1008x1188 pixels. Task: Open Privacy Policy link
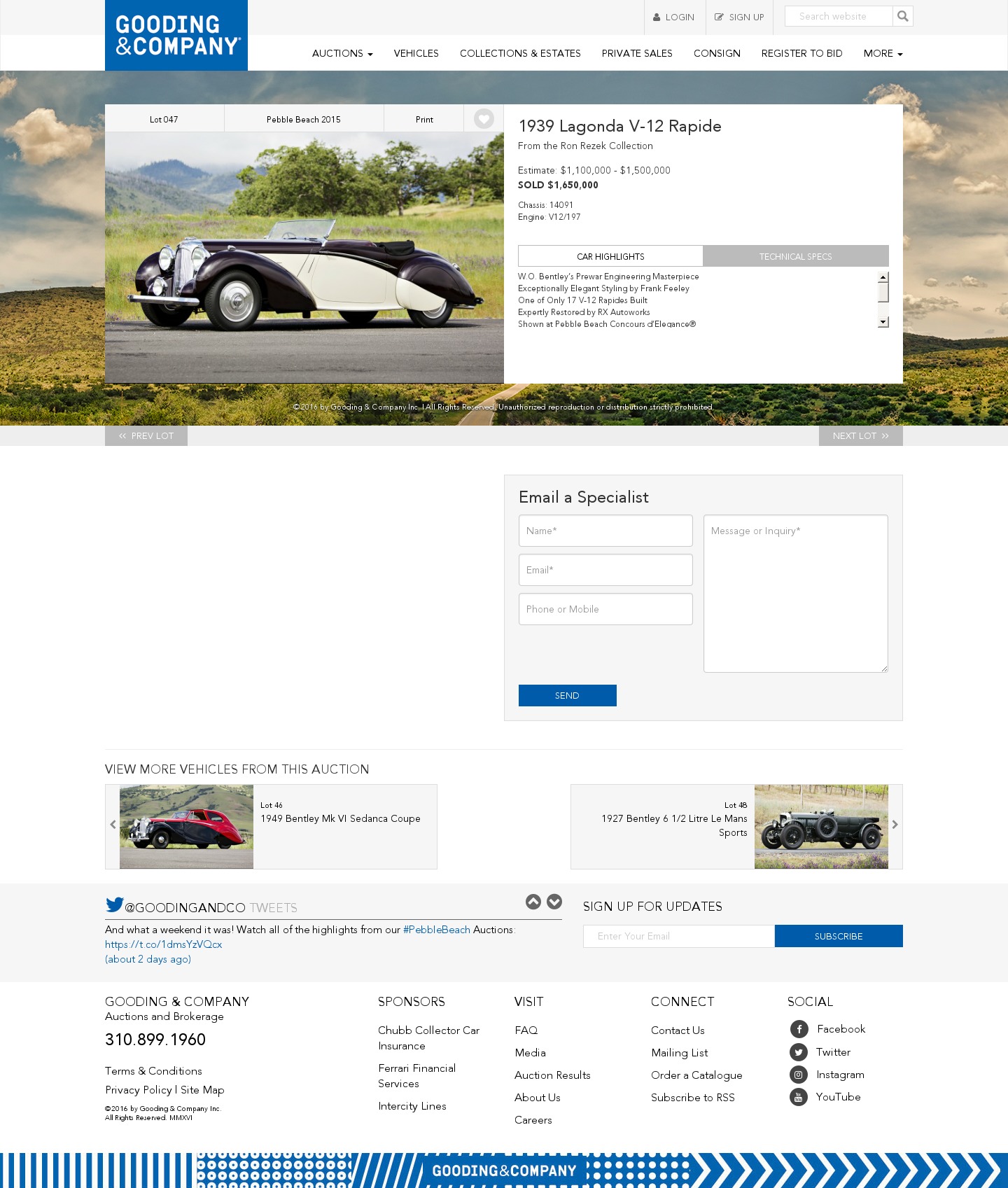pyautogui.click(x=139, y=1090)
